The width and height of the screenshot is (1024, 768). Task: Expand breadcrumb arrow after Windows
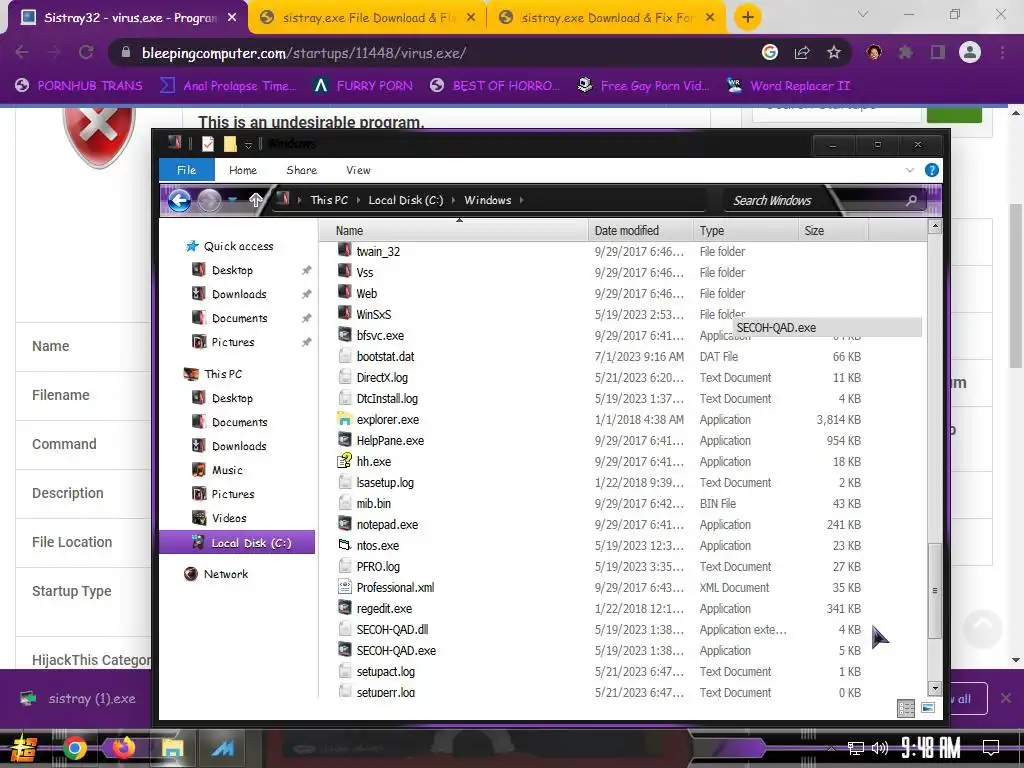521,200
